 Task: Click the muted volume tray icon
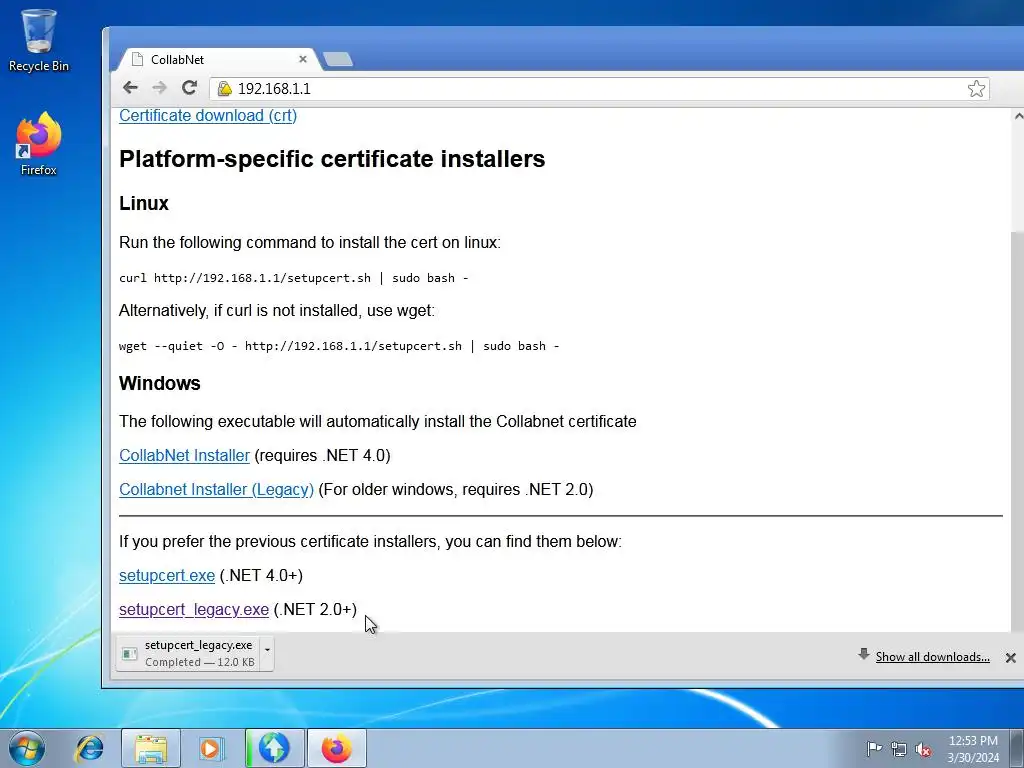pos(923,749)
